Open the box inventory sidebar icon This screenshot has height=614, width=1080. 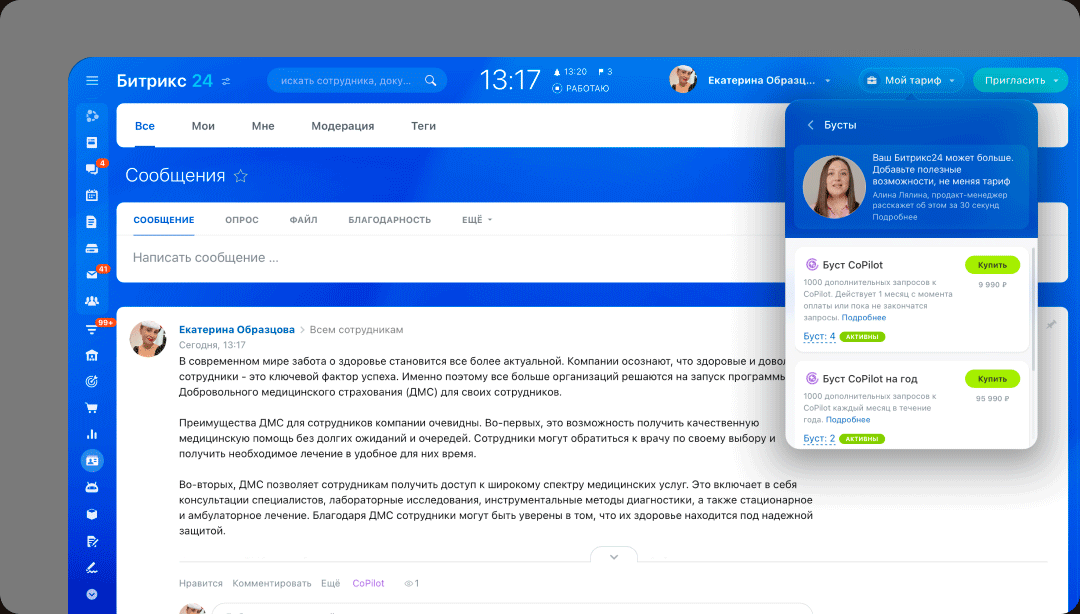(x=92, y=514)
